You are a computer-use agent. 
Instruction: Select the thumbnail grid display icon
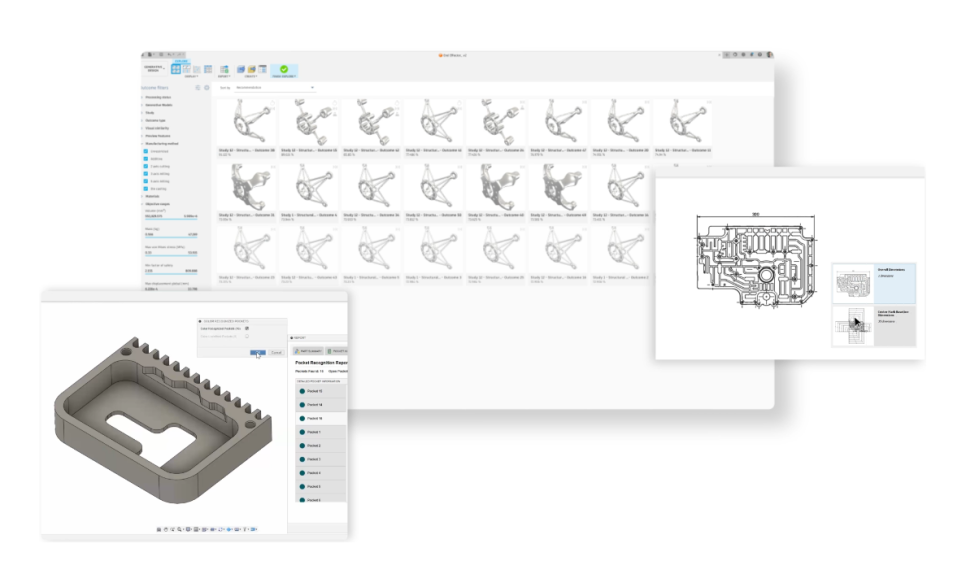[176, 68]
